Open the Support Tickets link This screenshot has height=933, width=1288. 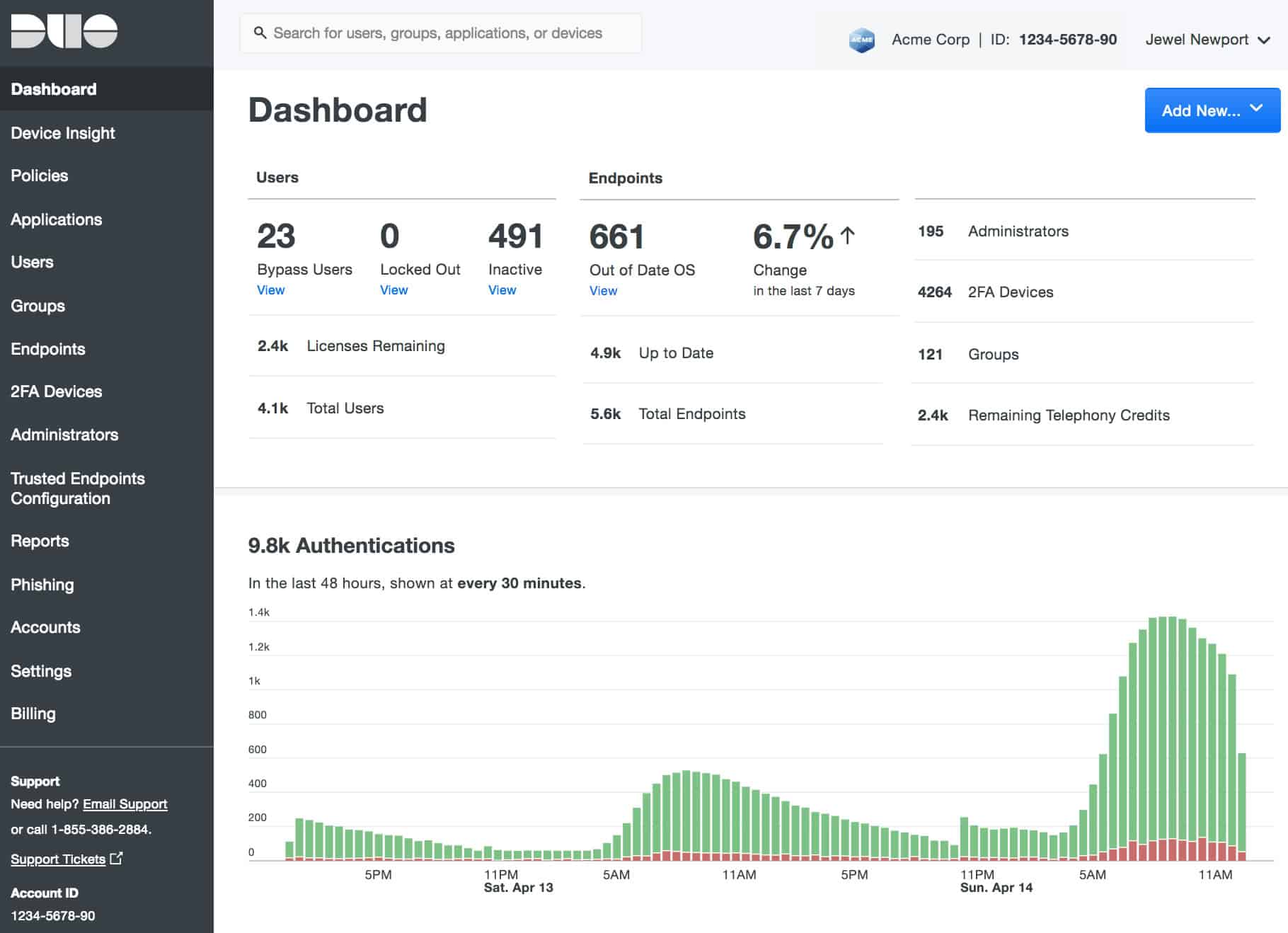click(58, 859)
